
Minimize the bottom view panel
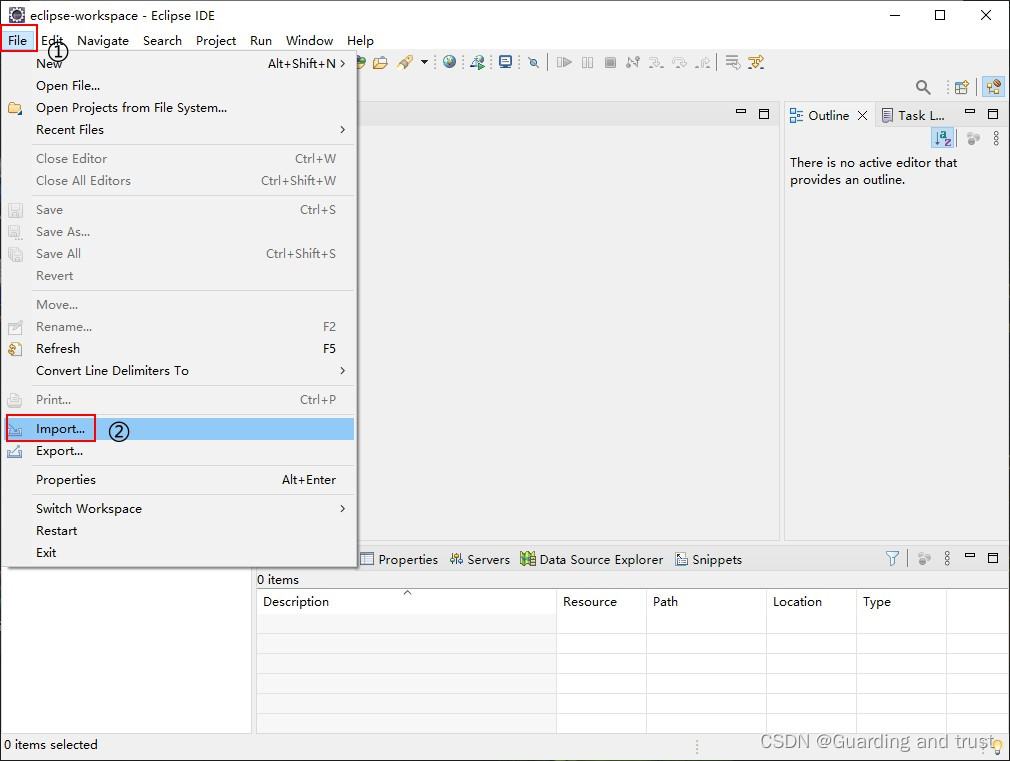click(970, 555)
